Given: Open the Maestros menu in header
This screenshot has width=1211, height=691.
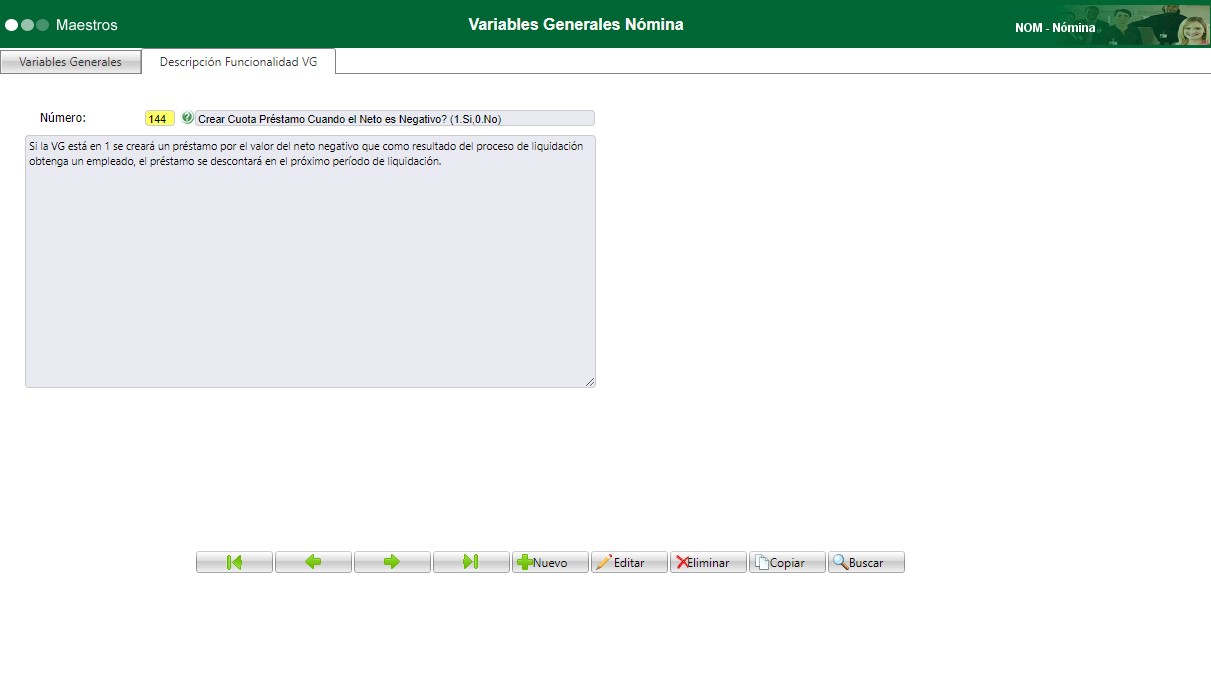Looking at the screenshot, I should point(87,24).
